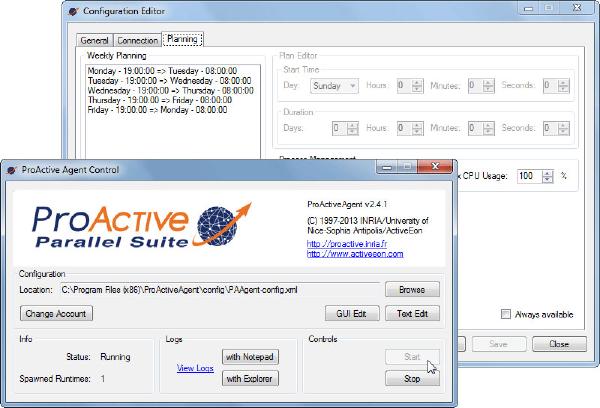Open the Connection tab
Viewport: 600px width, 408px height.
pyautogui.click(x=137, y=40)
